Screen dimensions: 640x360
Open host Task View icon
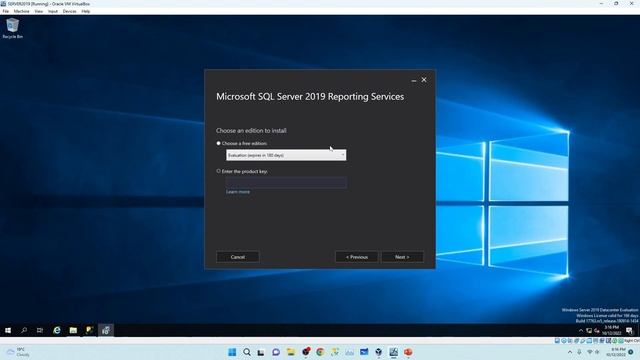pyautogui.click(x=261, y=352)
